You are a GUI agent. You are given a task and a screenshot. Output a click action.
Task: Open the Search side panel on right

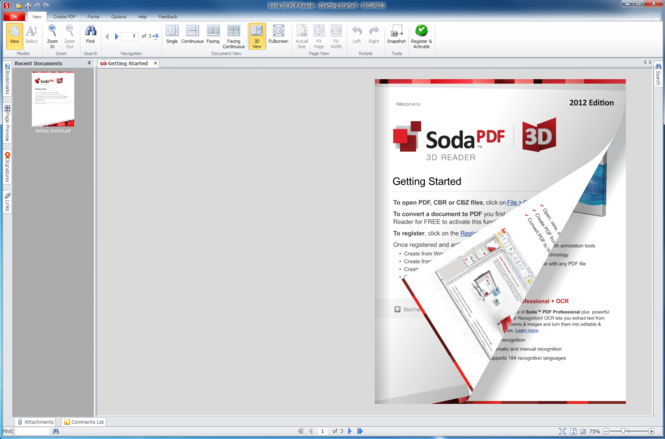658,75
